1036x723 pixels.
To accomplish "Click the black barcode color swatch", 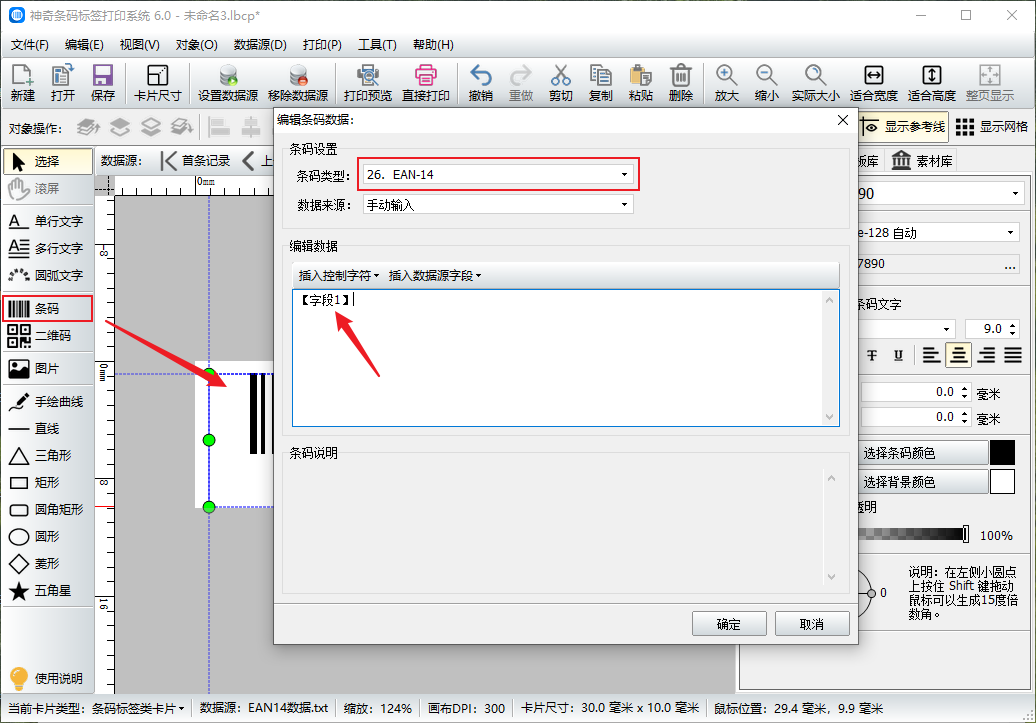I will [1002, 453].
